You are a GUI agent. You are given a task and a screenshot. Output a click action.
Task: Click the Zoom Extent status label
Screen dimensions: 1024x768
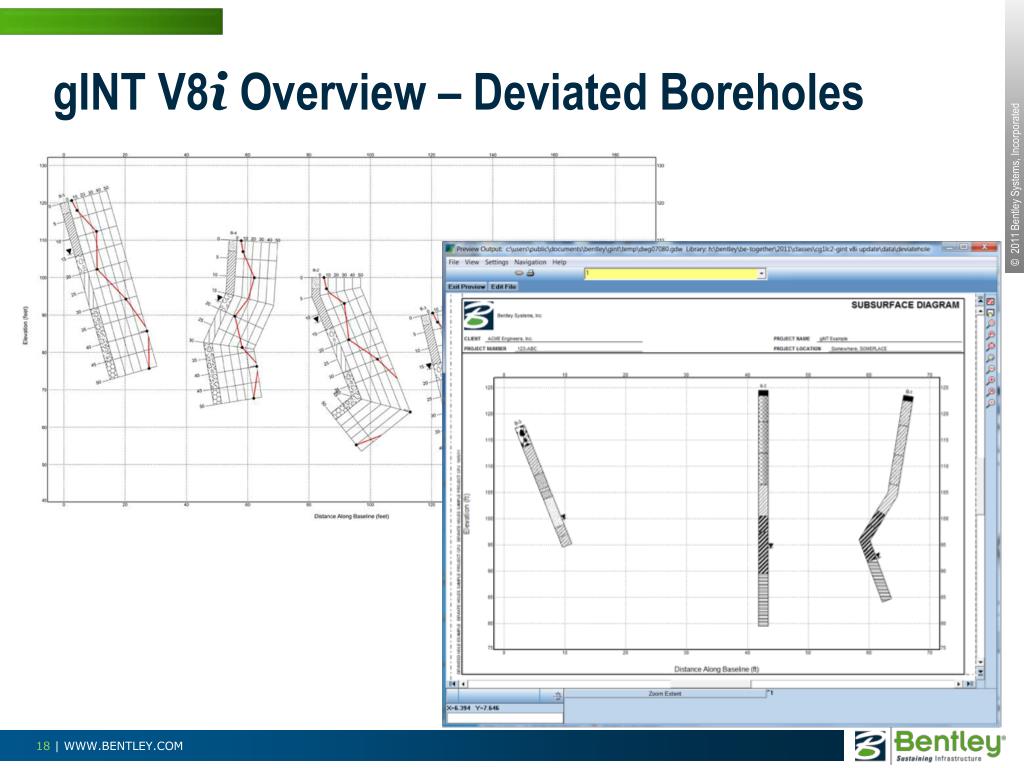[665, 694]
